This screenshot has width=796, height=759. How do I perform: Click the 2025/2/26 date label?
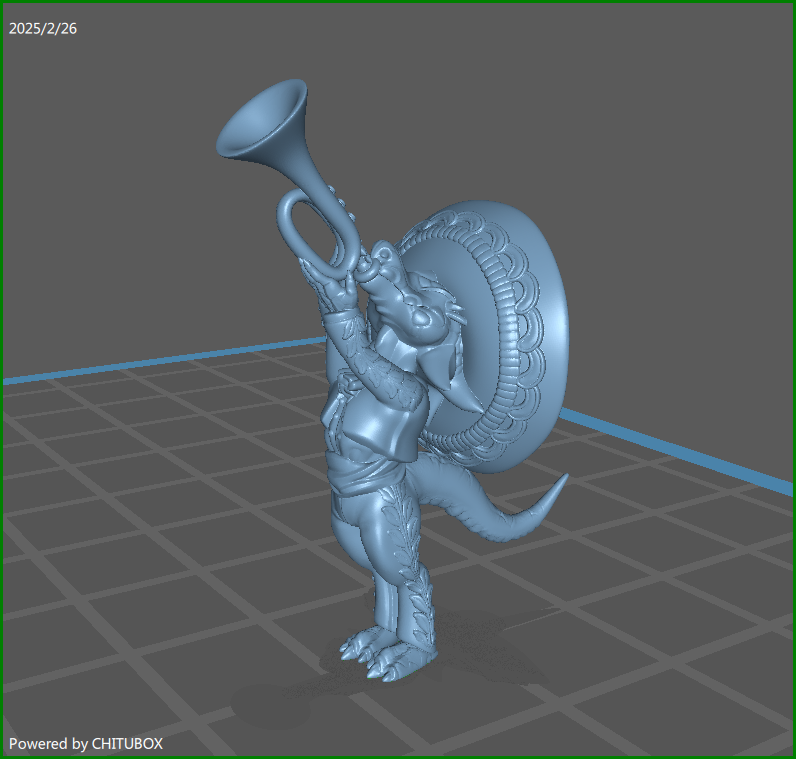coord(43,28)
